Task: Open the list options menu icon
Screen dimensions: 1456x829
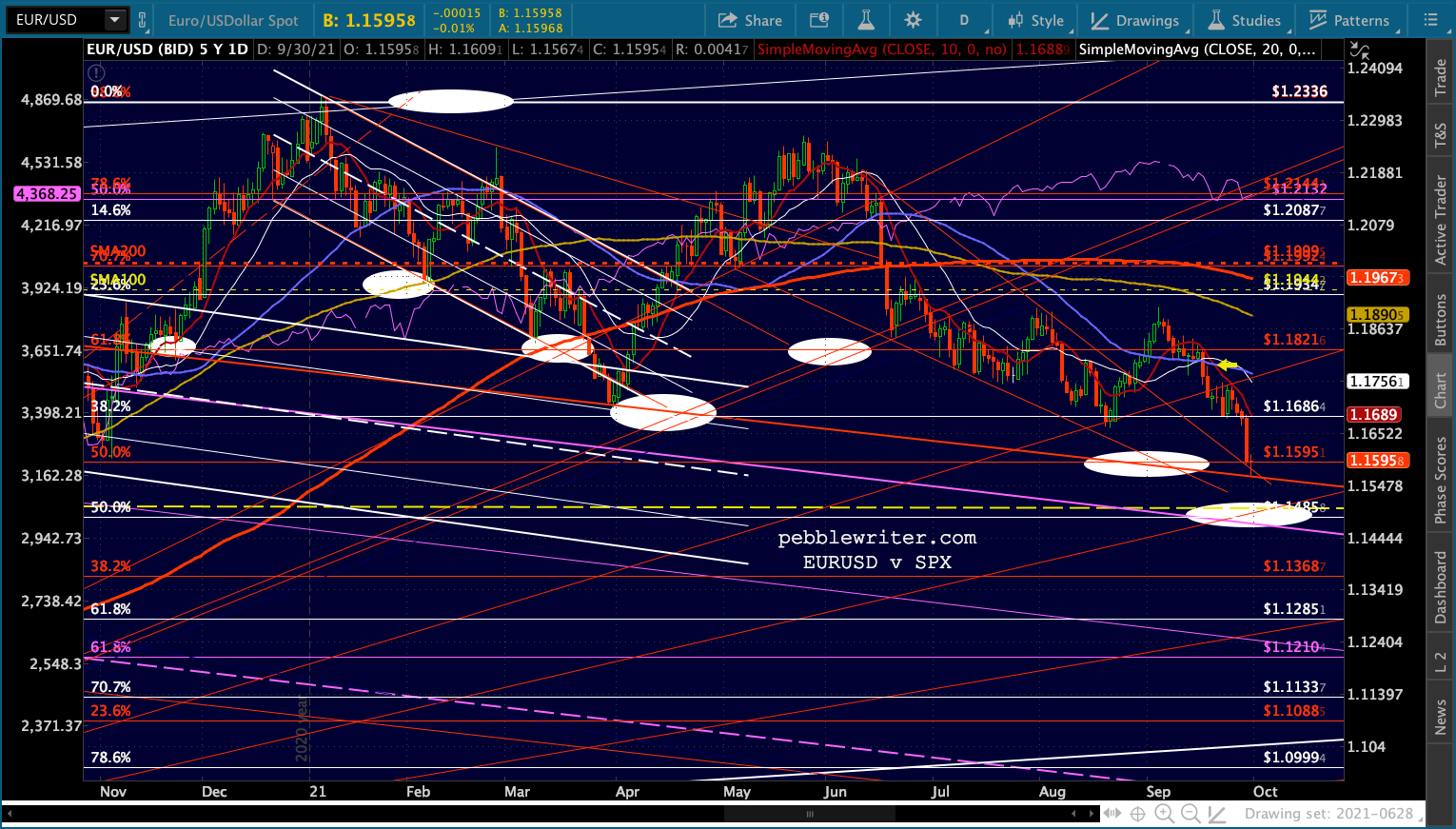Action: 1431,20
